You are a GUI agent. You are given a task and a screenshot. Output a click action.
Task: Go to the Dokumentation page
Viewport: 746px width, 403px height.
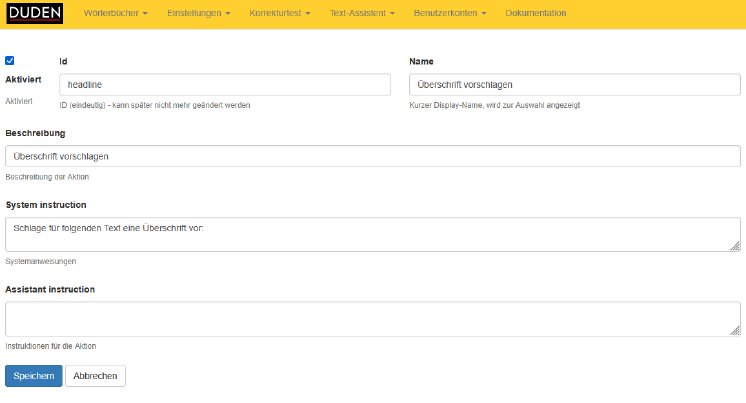pyautogui.click(x=536, y=13)
